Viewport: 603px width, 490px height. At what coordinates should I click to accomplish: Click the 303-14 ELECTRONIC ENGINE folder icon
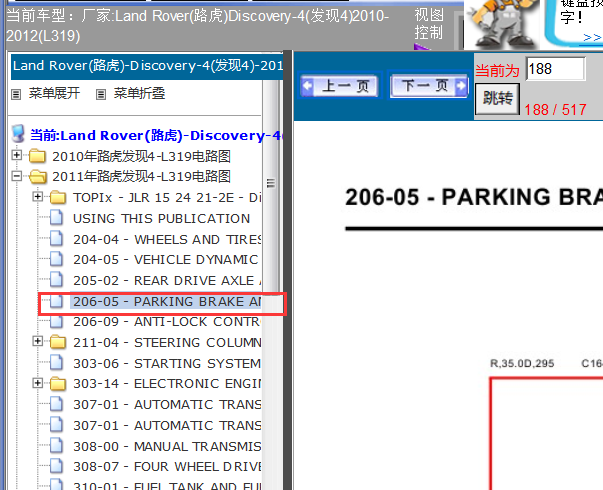click(58, 383)
